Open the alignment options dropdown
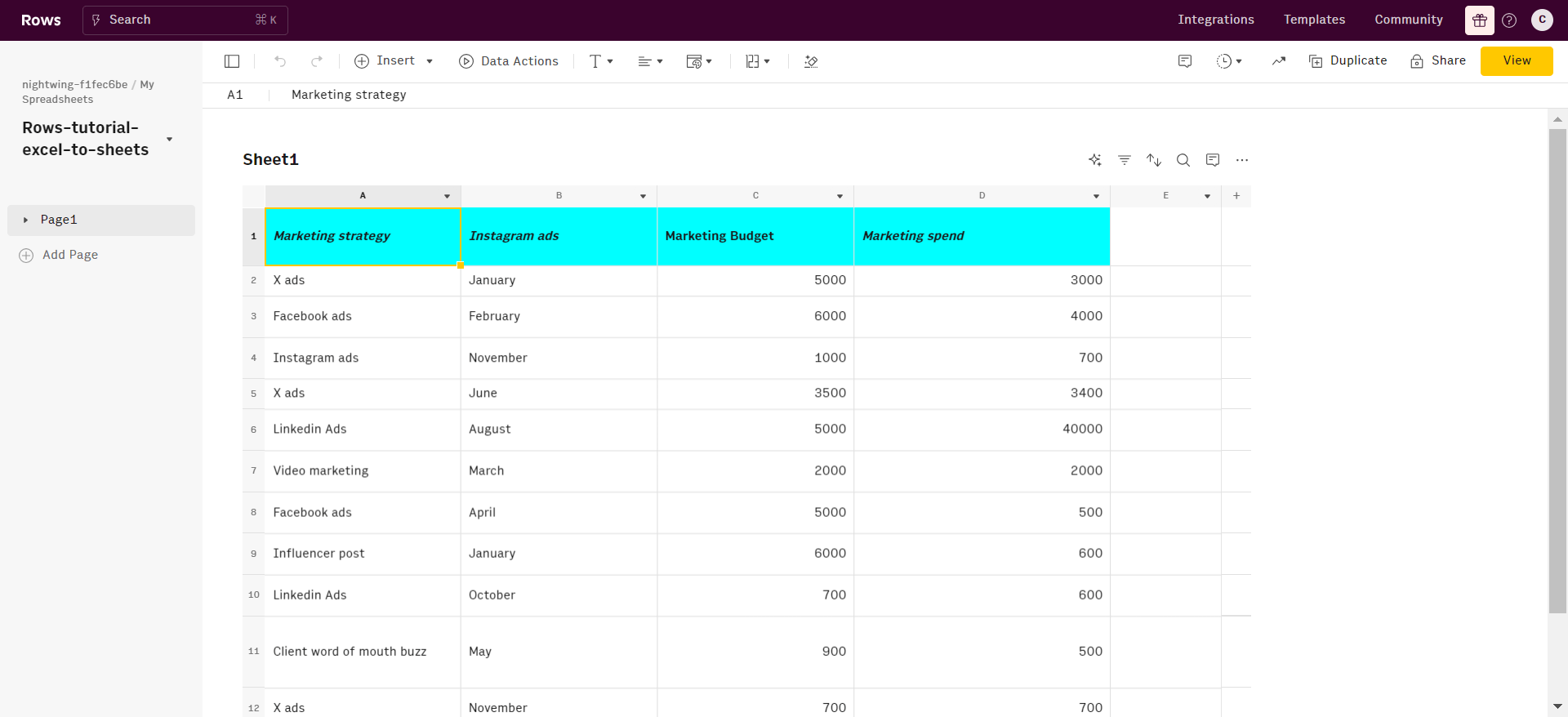This screenshot has width=1568, height=717. pos(650,61)
